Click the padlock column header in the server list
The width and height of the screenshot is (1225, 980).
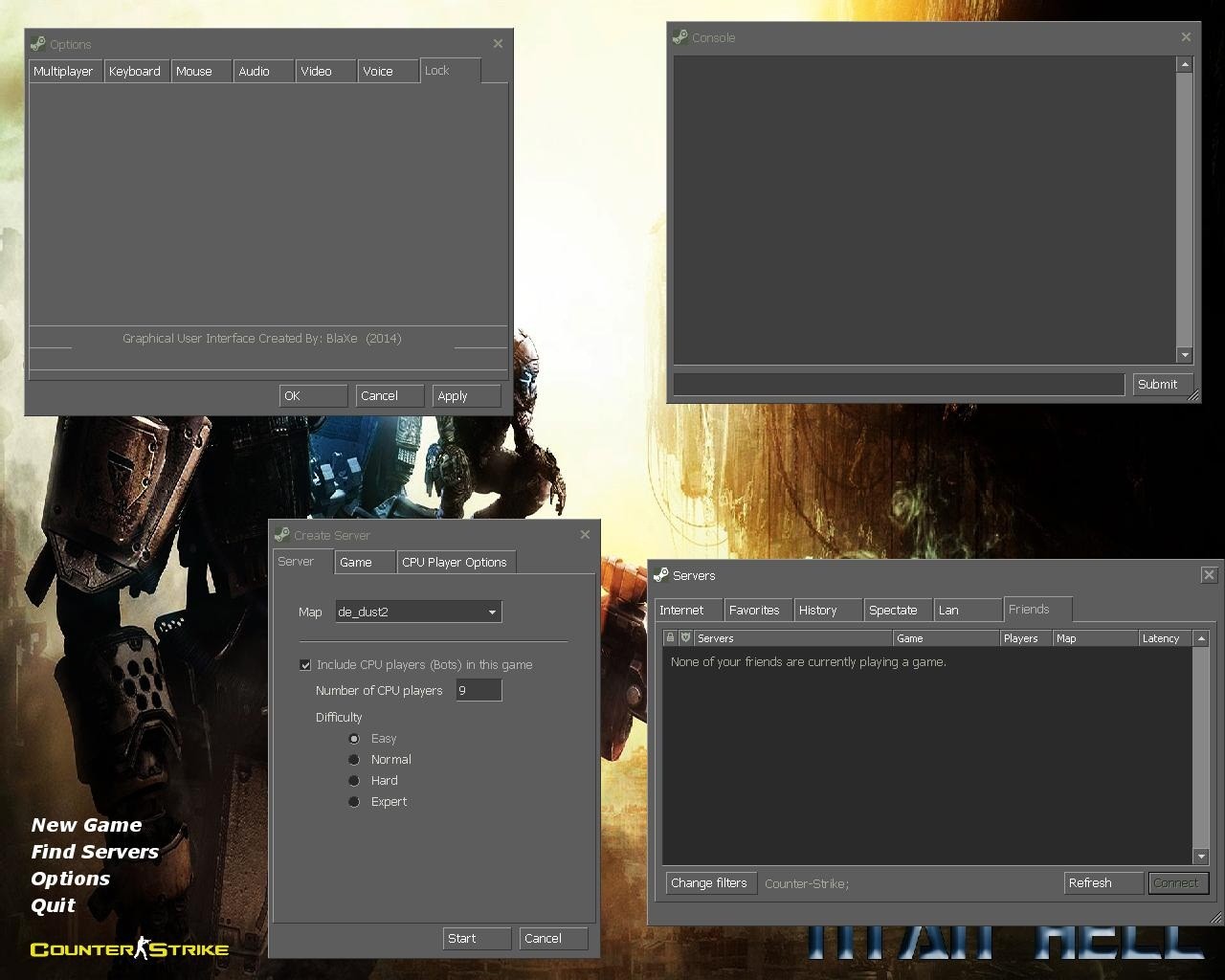click(x=671, y=637)
